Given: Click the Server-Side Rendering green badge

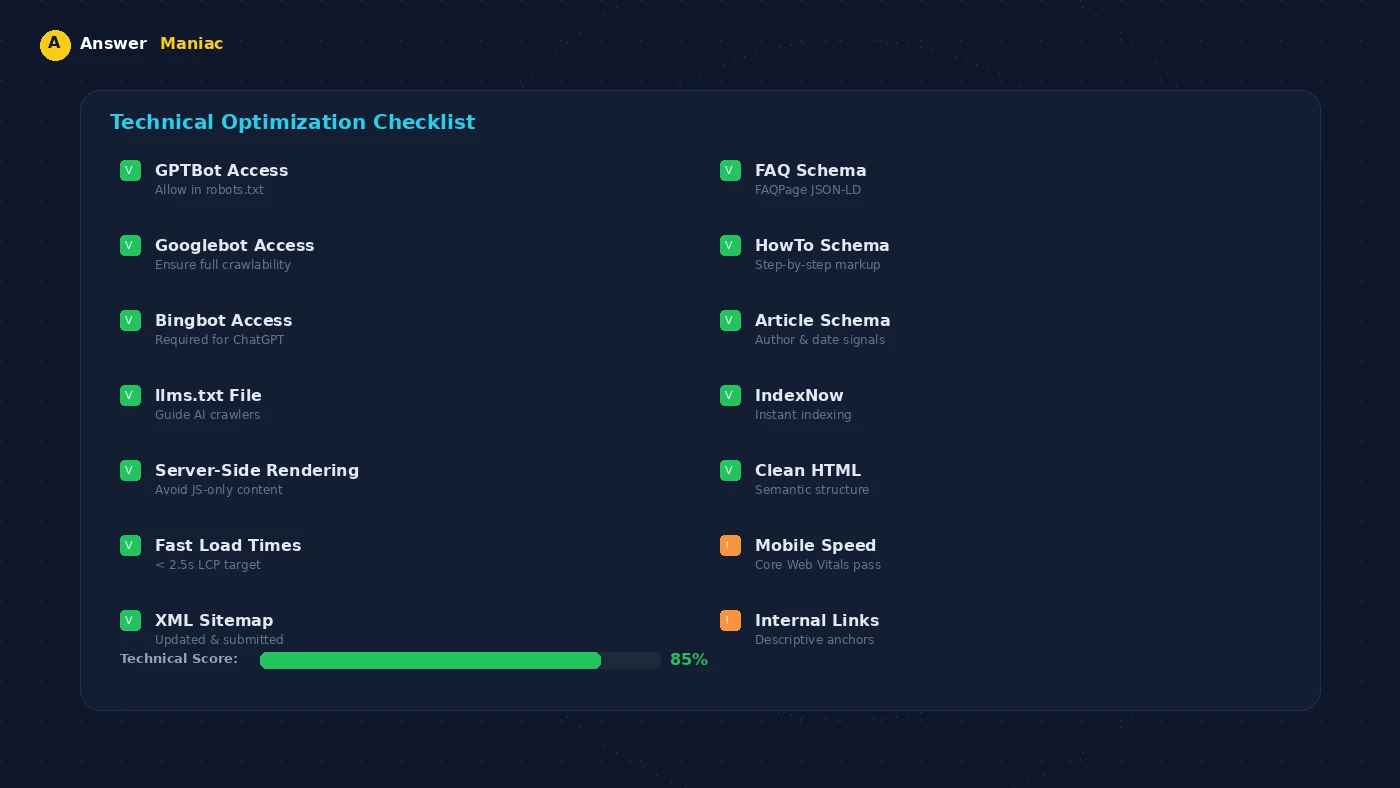Looking at the screenshot, I should click(130, 470).
